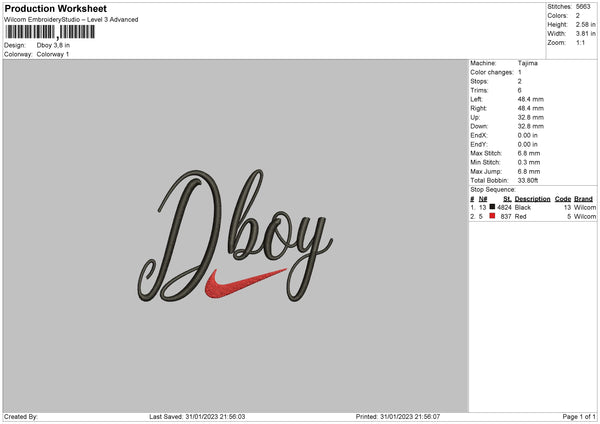Click the Machine 'Tajima' value
The height and width of the screenshot is (424, 600).
point(528,63)
